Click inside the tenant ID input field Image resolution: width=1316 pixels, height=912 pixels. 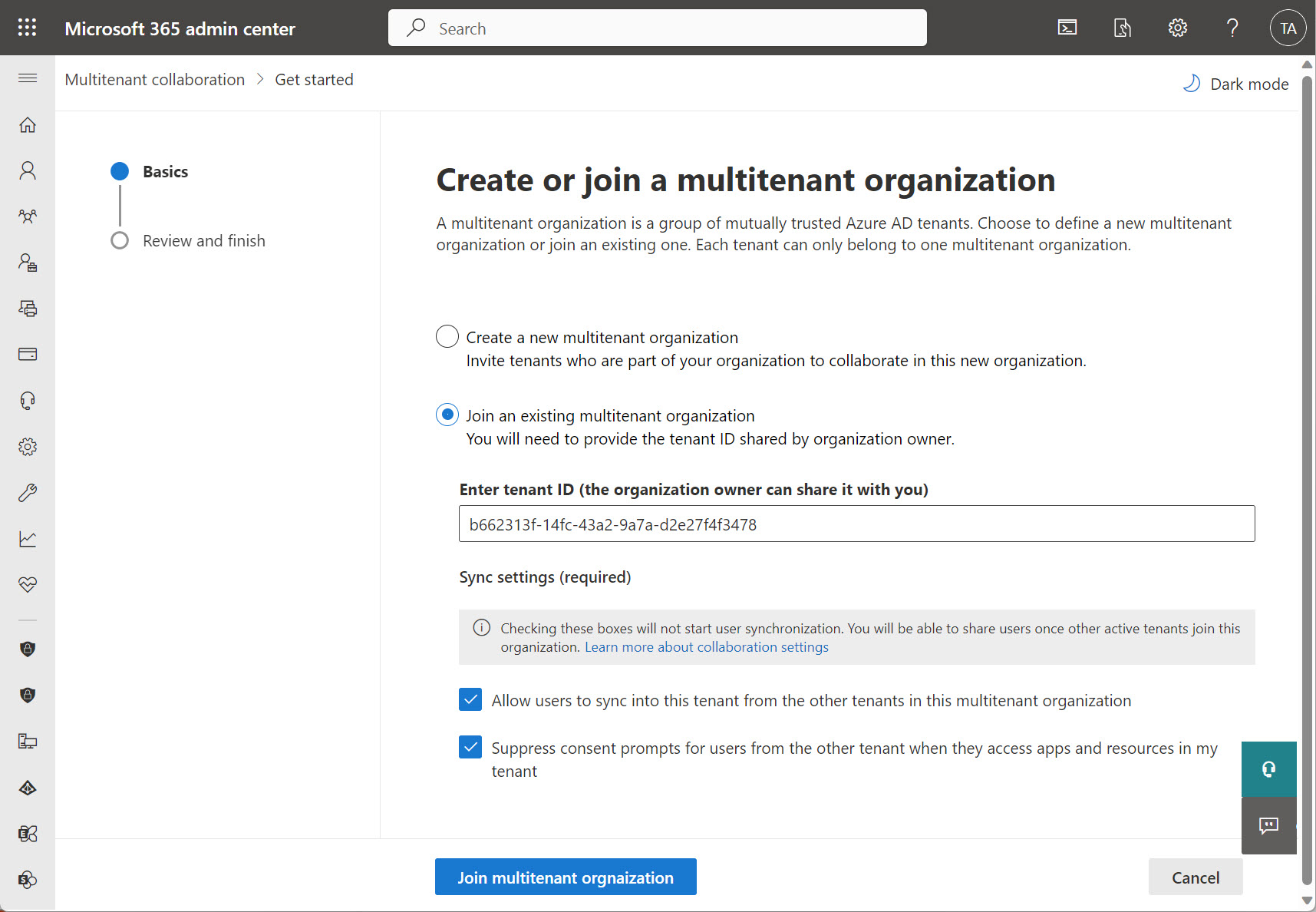[x=856, y=524]
